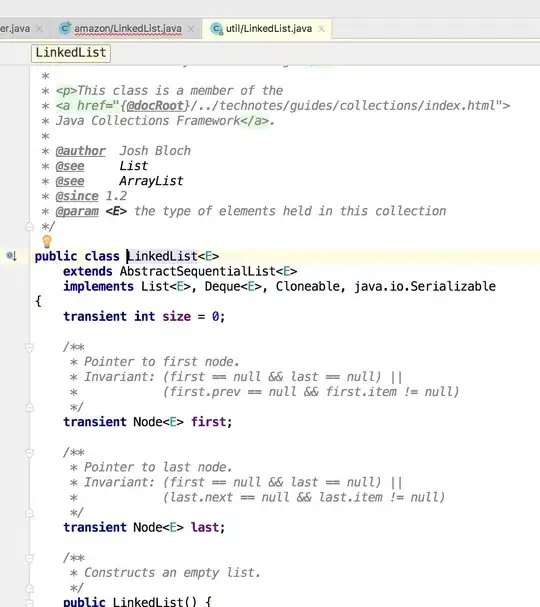Collapse the 'Pointer to first node' comment

point(29,347)
